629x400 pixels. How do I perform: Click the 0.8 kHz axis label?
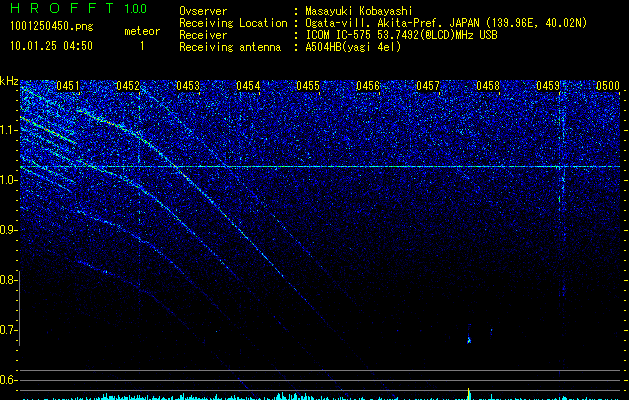8,280
